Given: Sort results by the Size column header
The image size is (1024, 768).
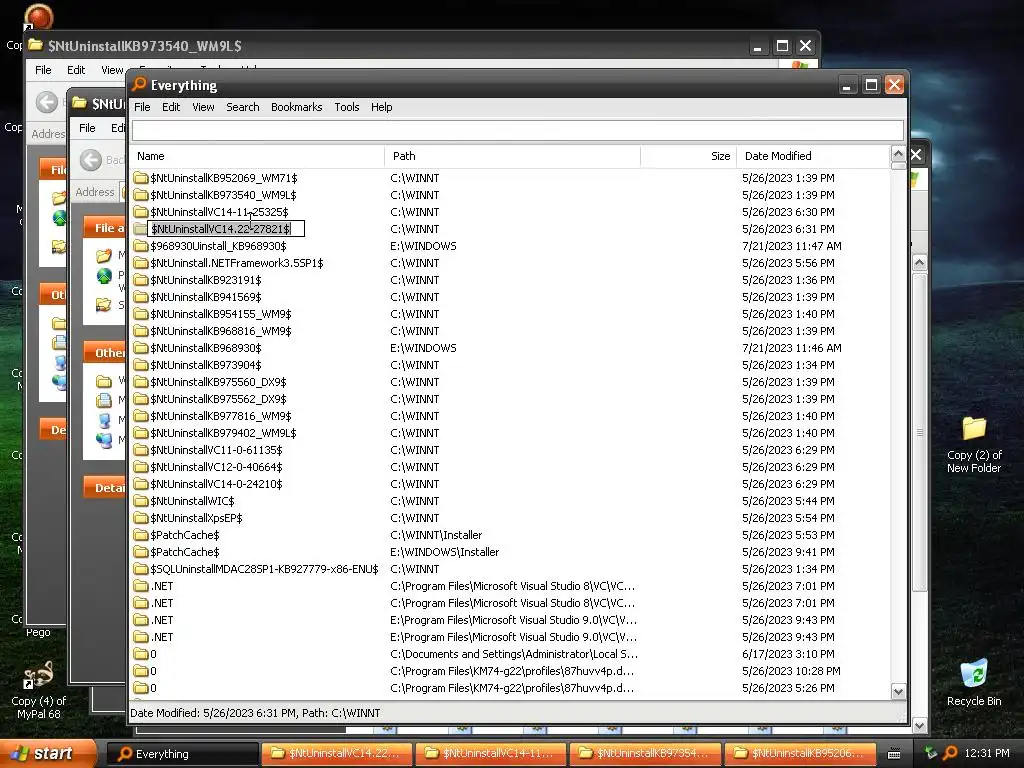Looking at the screenshot, I should click(688, 156).
